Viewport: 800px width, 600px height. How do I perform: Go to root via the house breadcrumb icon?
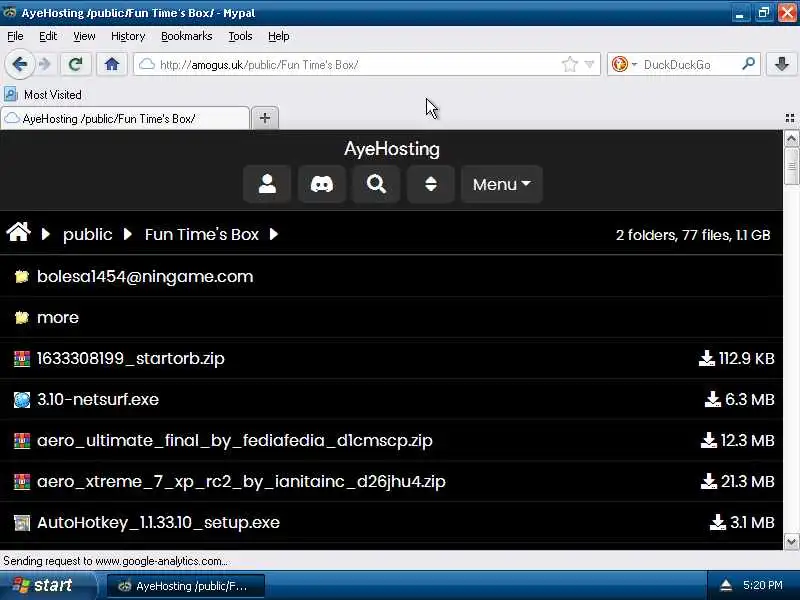click(18, 233)
